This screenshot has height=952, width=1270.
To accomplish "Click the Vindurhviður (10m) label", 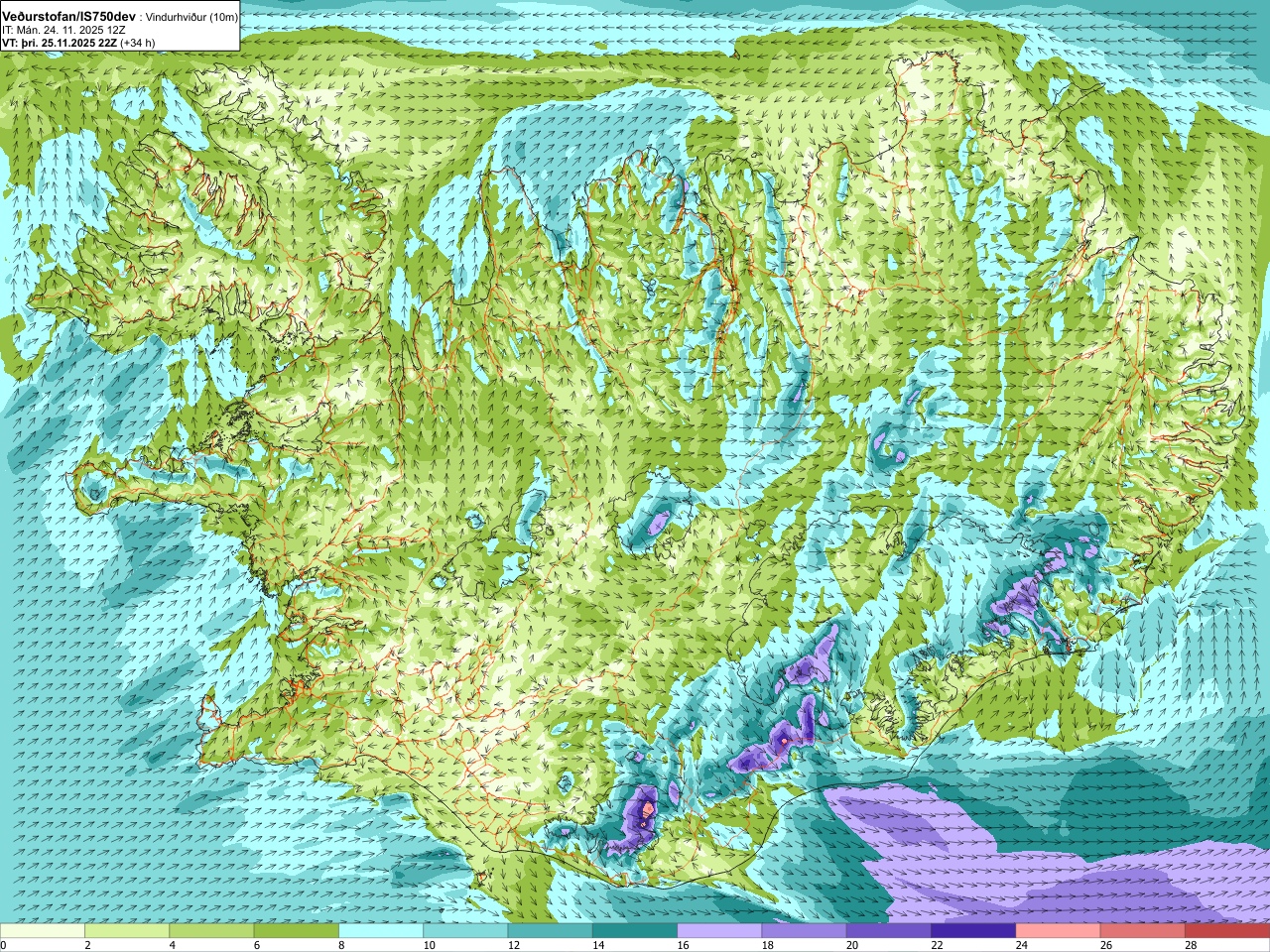I will [192, 18].
